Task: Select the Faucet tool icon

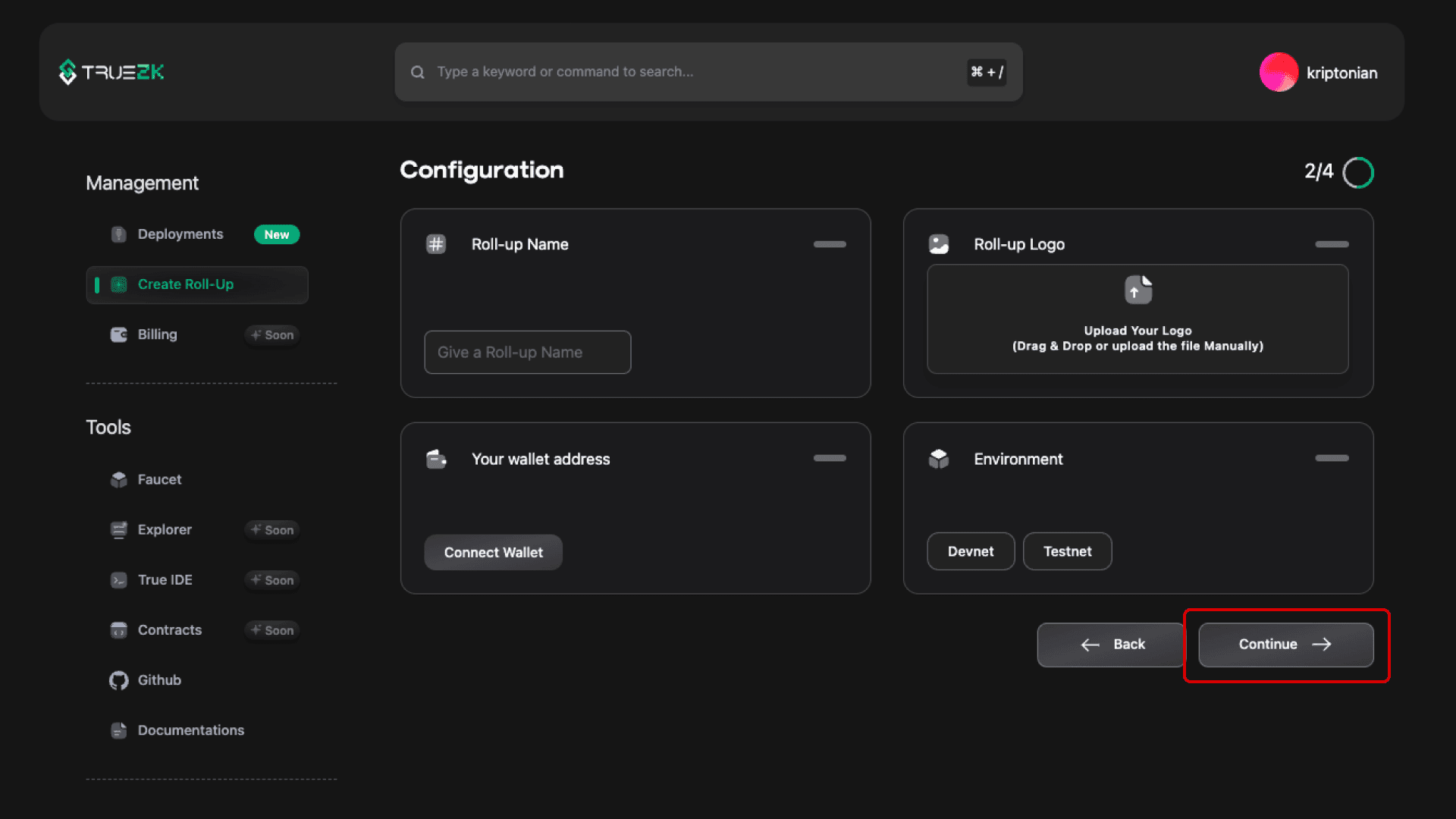Action: coord(118,479)
